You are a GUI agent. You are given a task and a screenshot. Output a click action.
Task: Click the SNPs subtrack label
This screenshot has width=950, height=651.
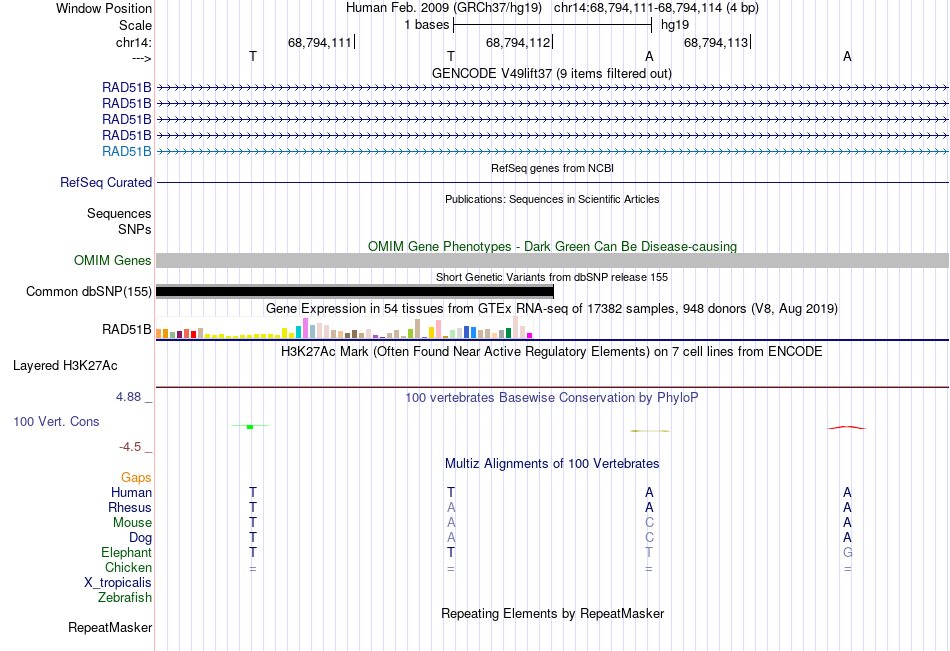(x=135, y=229)
